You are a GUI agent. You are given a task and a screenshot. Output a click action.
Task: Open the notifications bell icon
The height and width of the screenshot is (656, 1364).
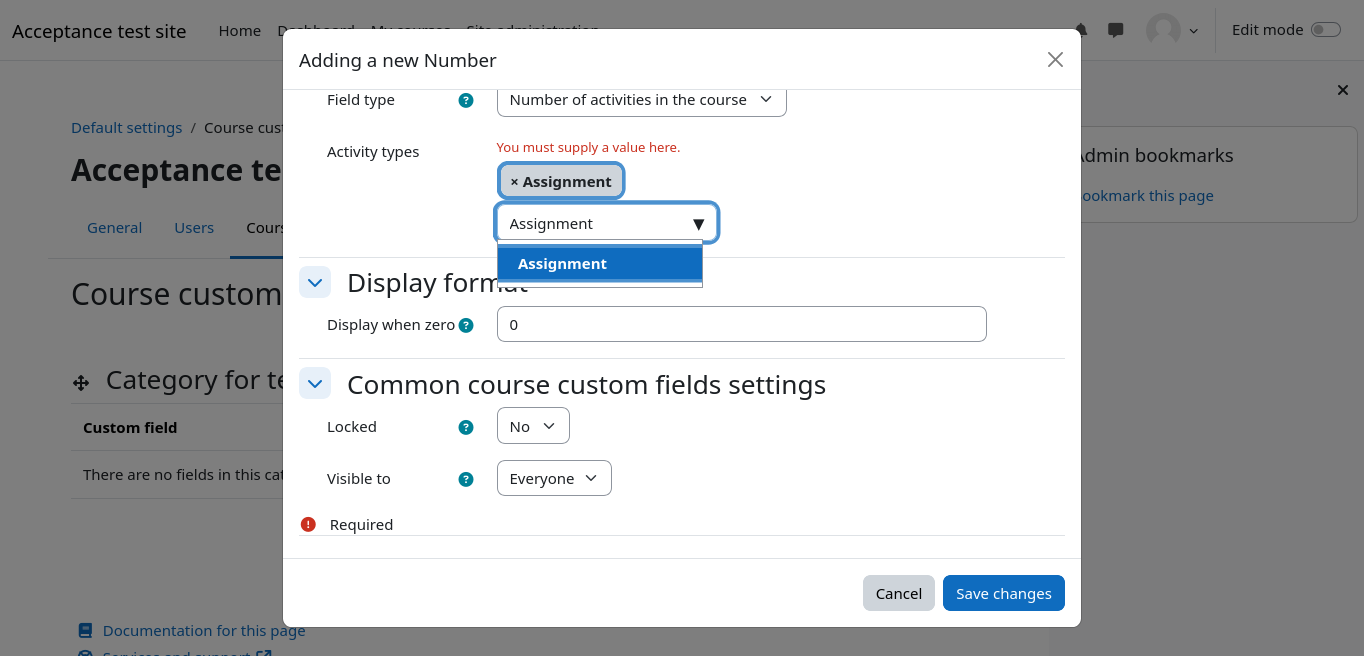(x=1081, y=30)
